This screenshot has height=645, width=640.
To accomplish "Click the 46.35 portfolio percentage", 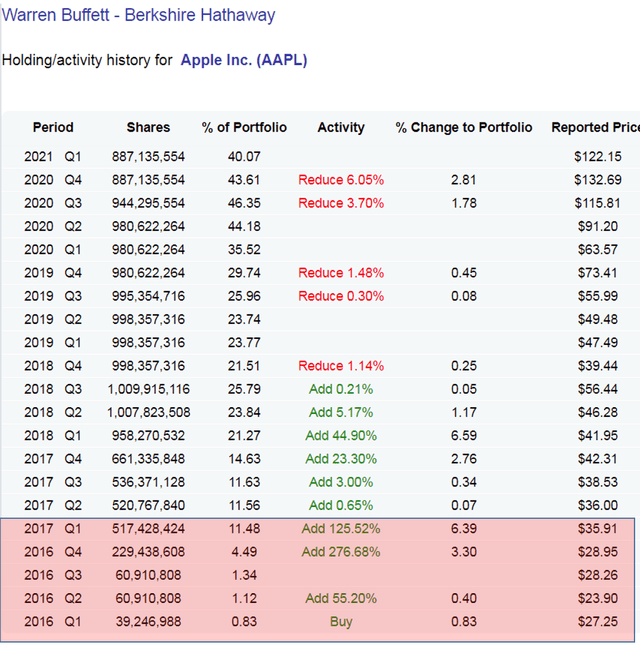I will tap(244, 203).
